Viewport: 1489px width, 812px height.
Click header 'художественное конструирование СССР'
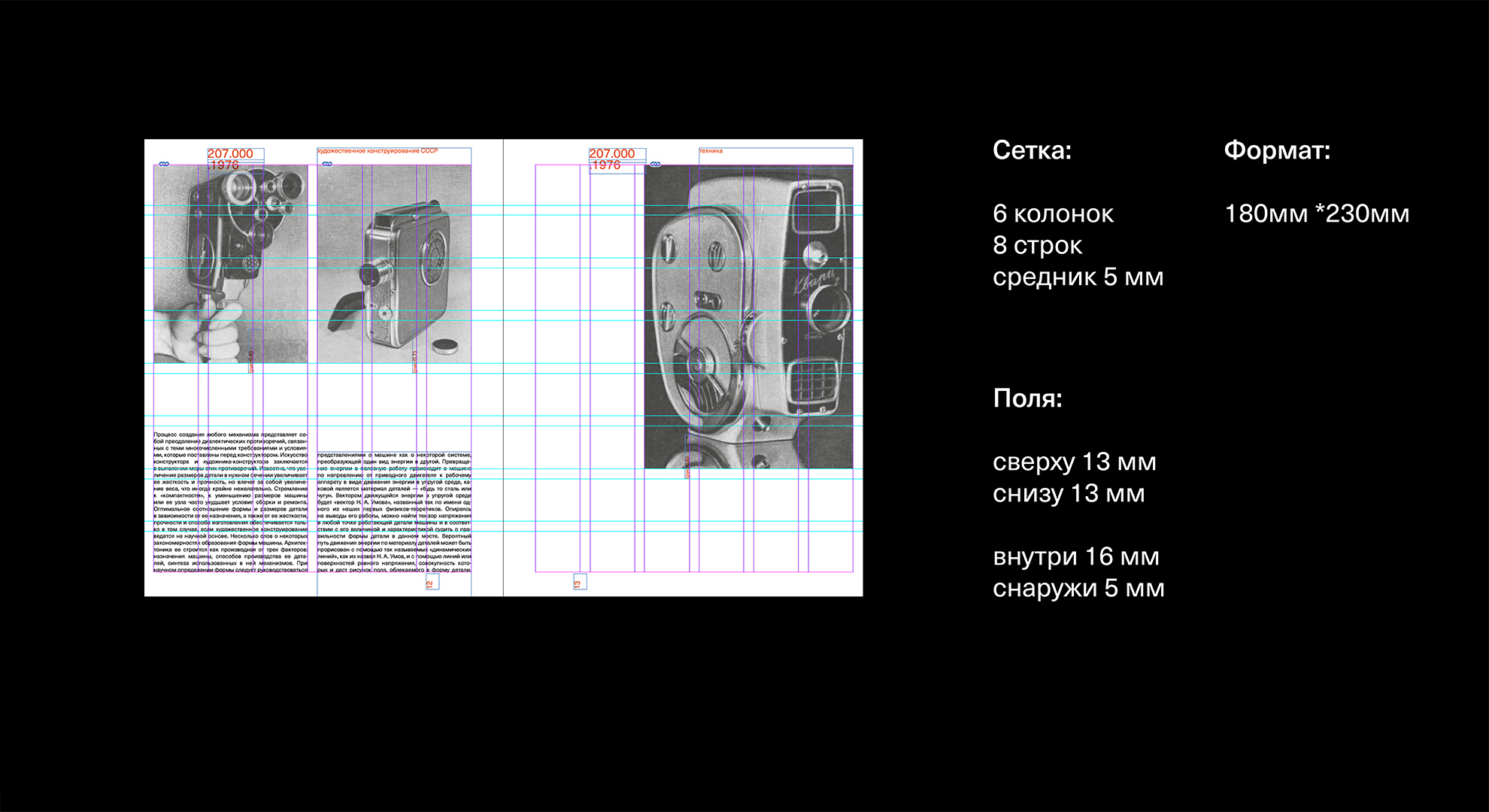[x=378, y=151]
